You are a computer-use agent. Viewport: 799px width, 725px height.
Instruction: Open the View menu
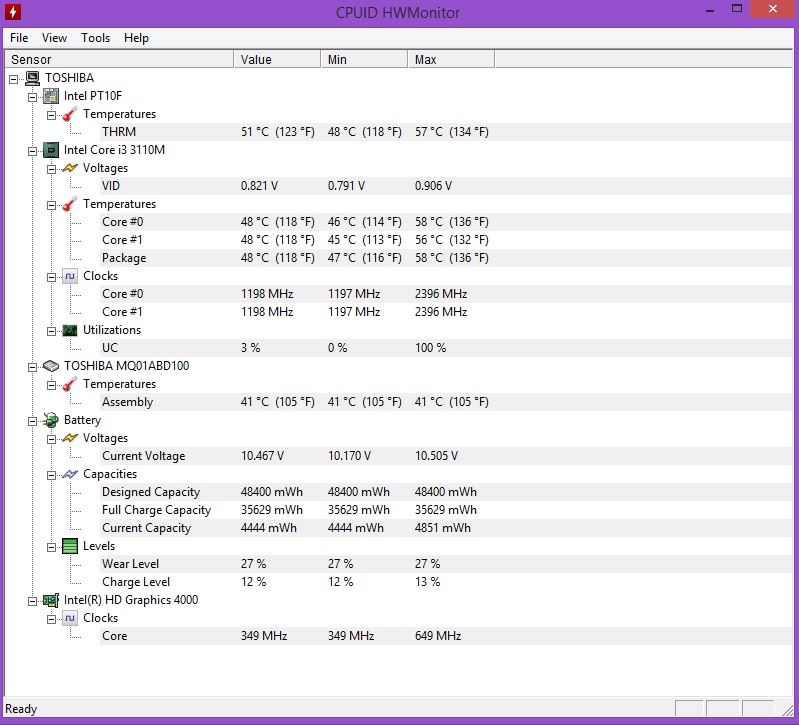[x=55, y=38]
